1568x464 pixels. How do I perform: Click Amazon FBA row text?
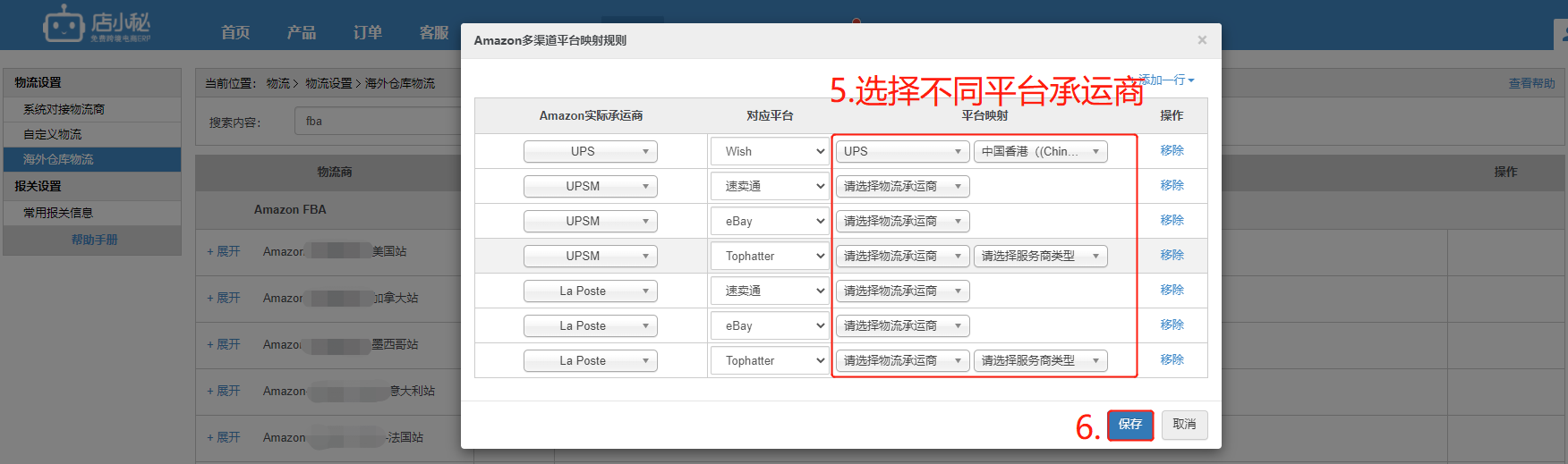tap(290, 209)
